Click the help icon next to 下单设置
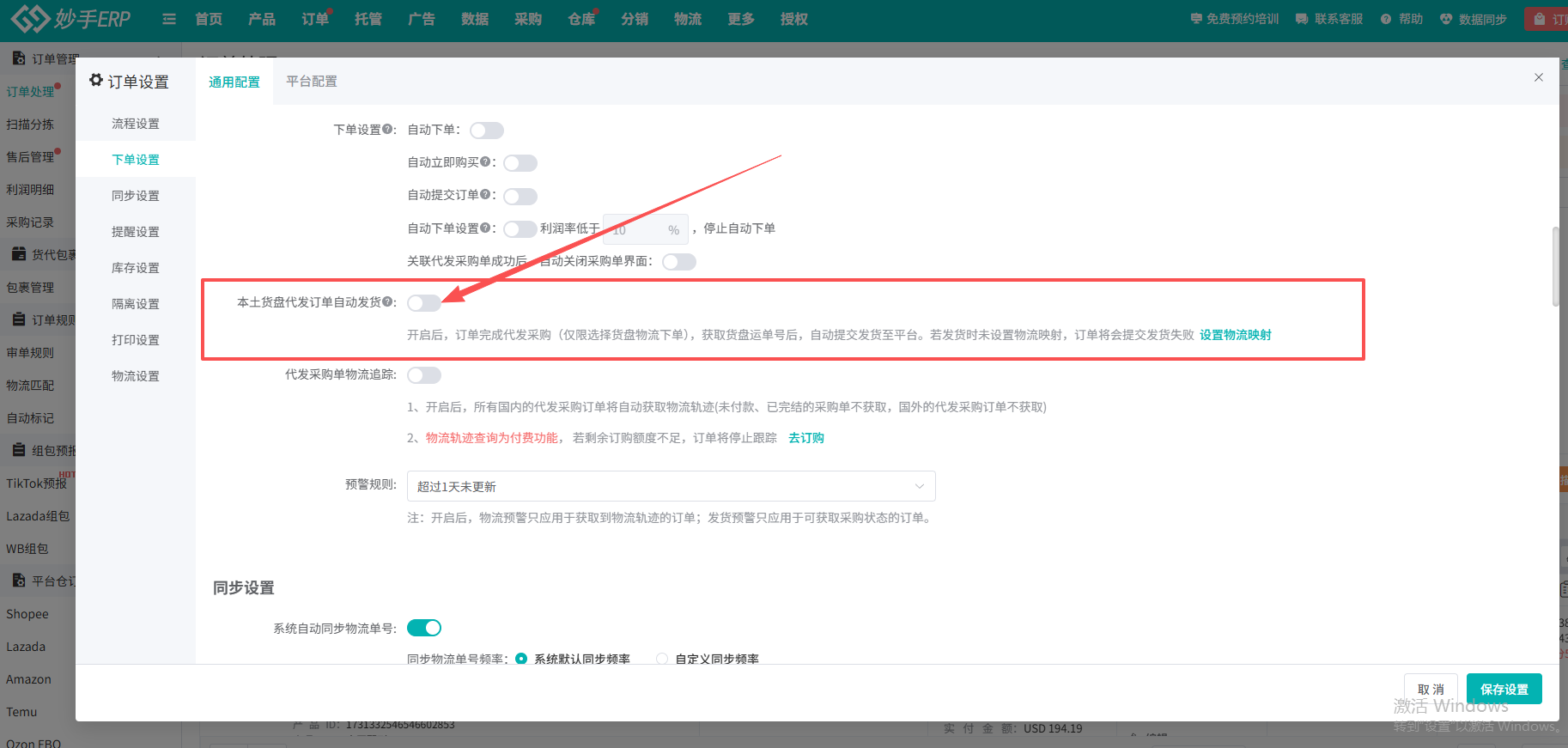Screen dimensions: 1568x748 386,130
